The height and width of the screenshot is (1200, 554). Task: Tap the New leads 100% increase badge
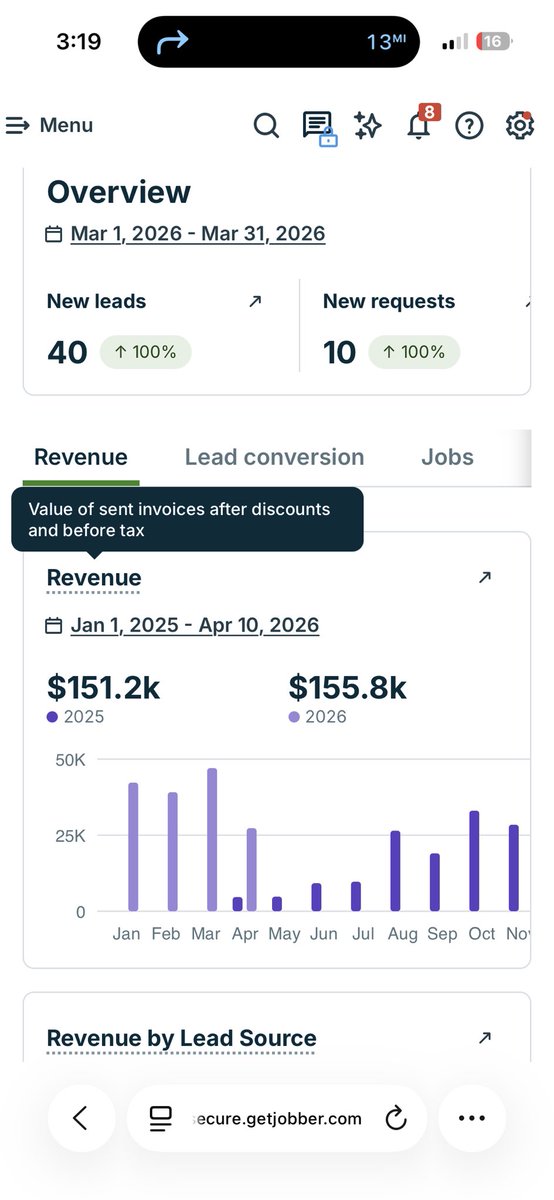pyautogui.click(x=145, y=352)
